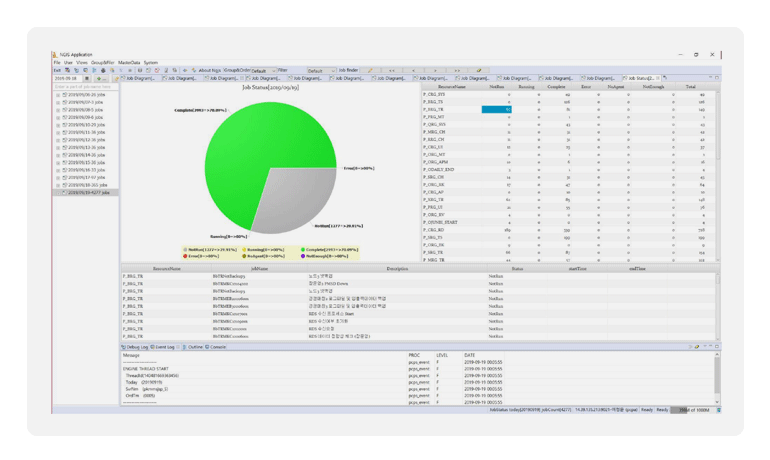Click the green Complete legend swatch
Screen dimensions: 770x460
pyautogui.click(x=302, y=250)
